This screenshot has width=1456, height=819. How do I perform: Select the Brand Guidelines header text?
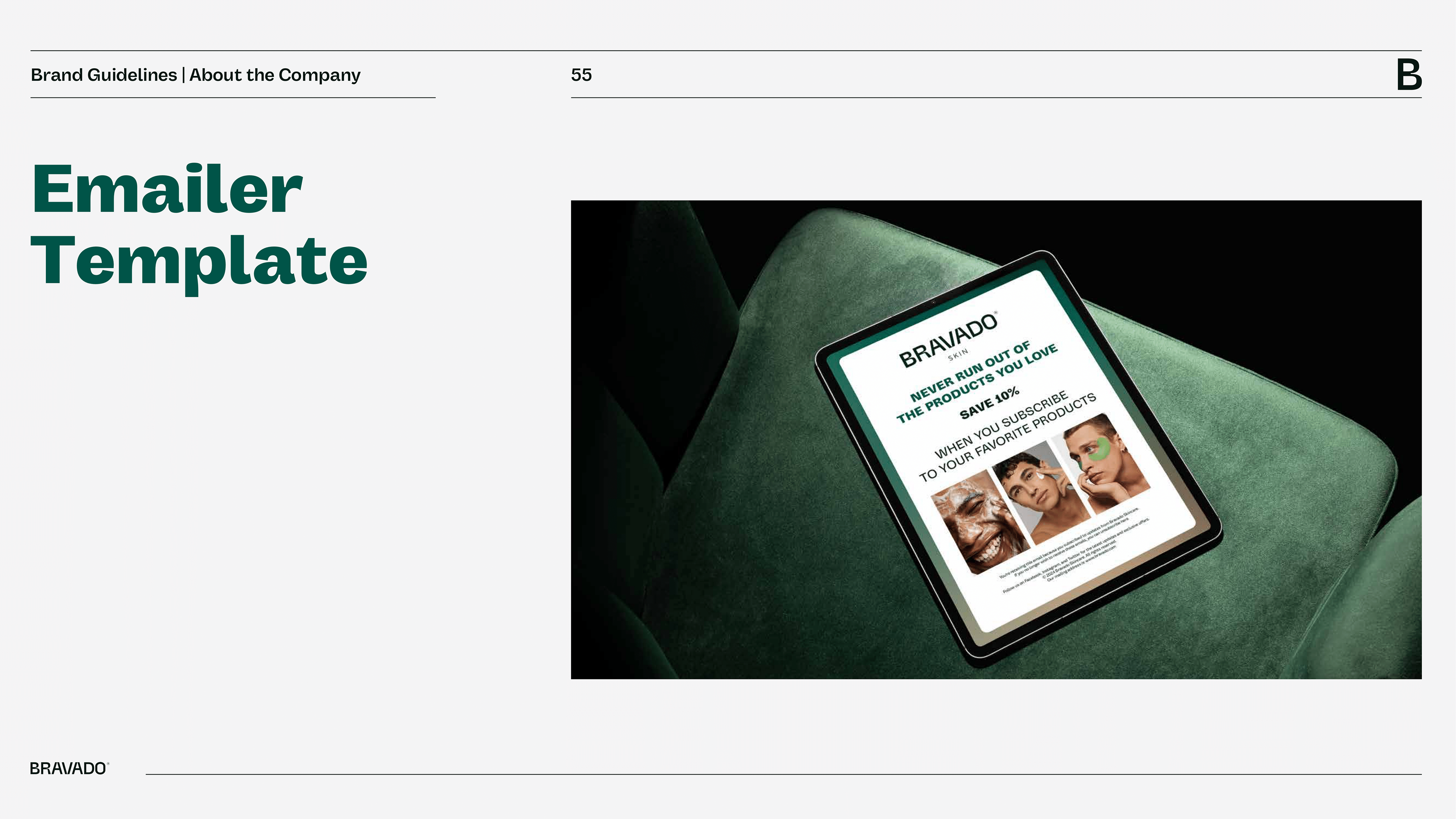[104, 75]
